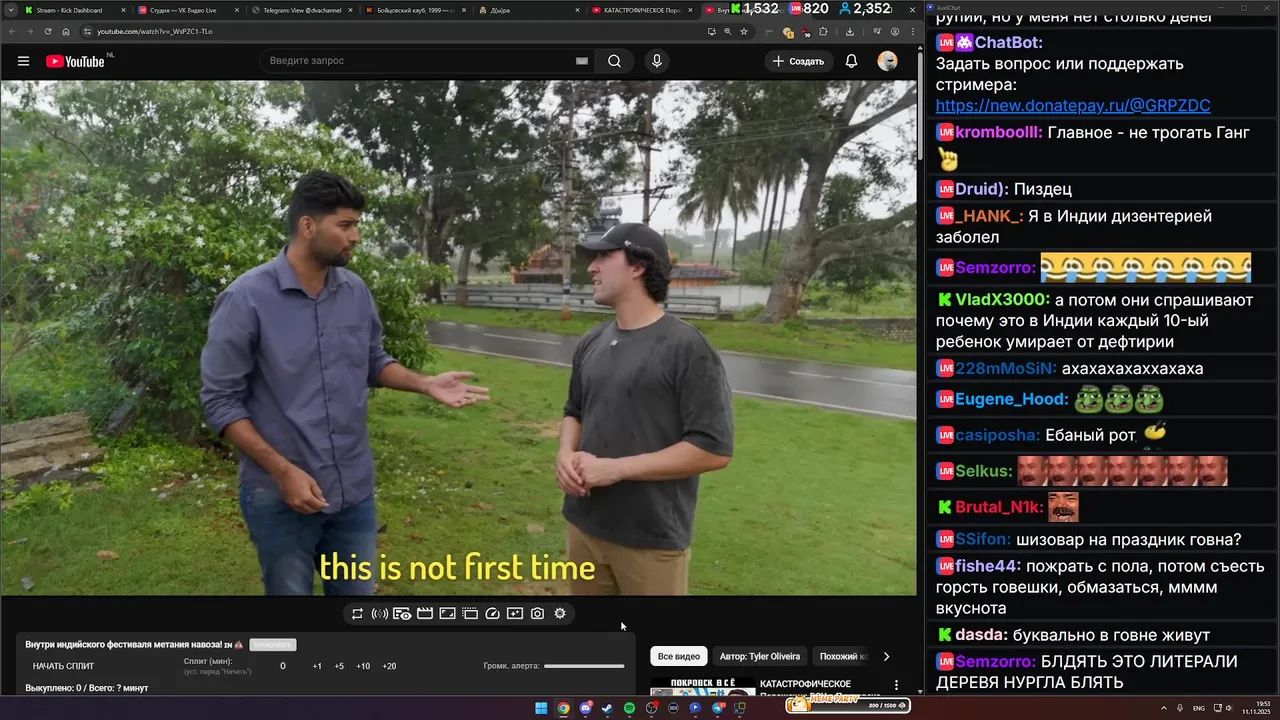Image resolution: width=1280 pixels, height=720 pixels.
Task: Add +1 minute to split
Action: pyautogui.click(x=317, y=666)
